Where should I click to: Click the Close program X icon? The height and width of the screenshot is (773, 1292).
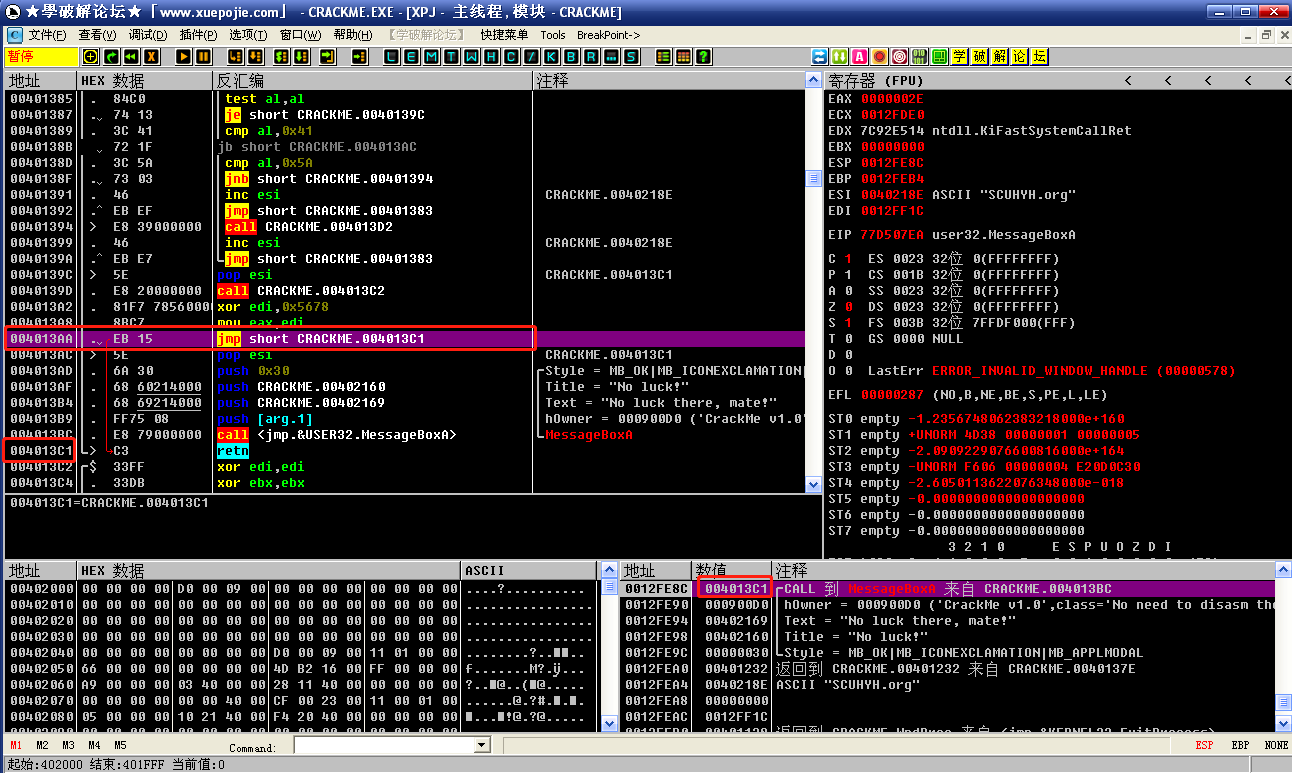click(x=151, y=57)
